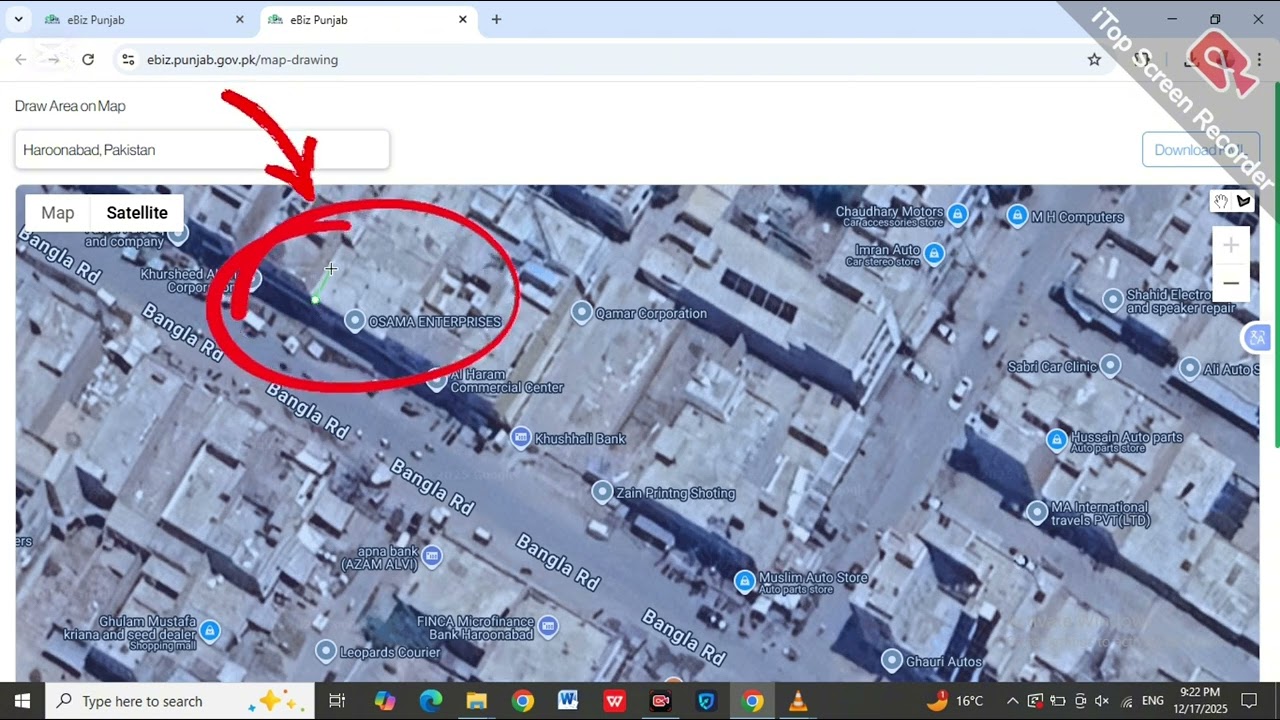Screen dimensions: 1280x720
Task: Close the second eBiz Punjab tab
Action: tap(463, 20)
